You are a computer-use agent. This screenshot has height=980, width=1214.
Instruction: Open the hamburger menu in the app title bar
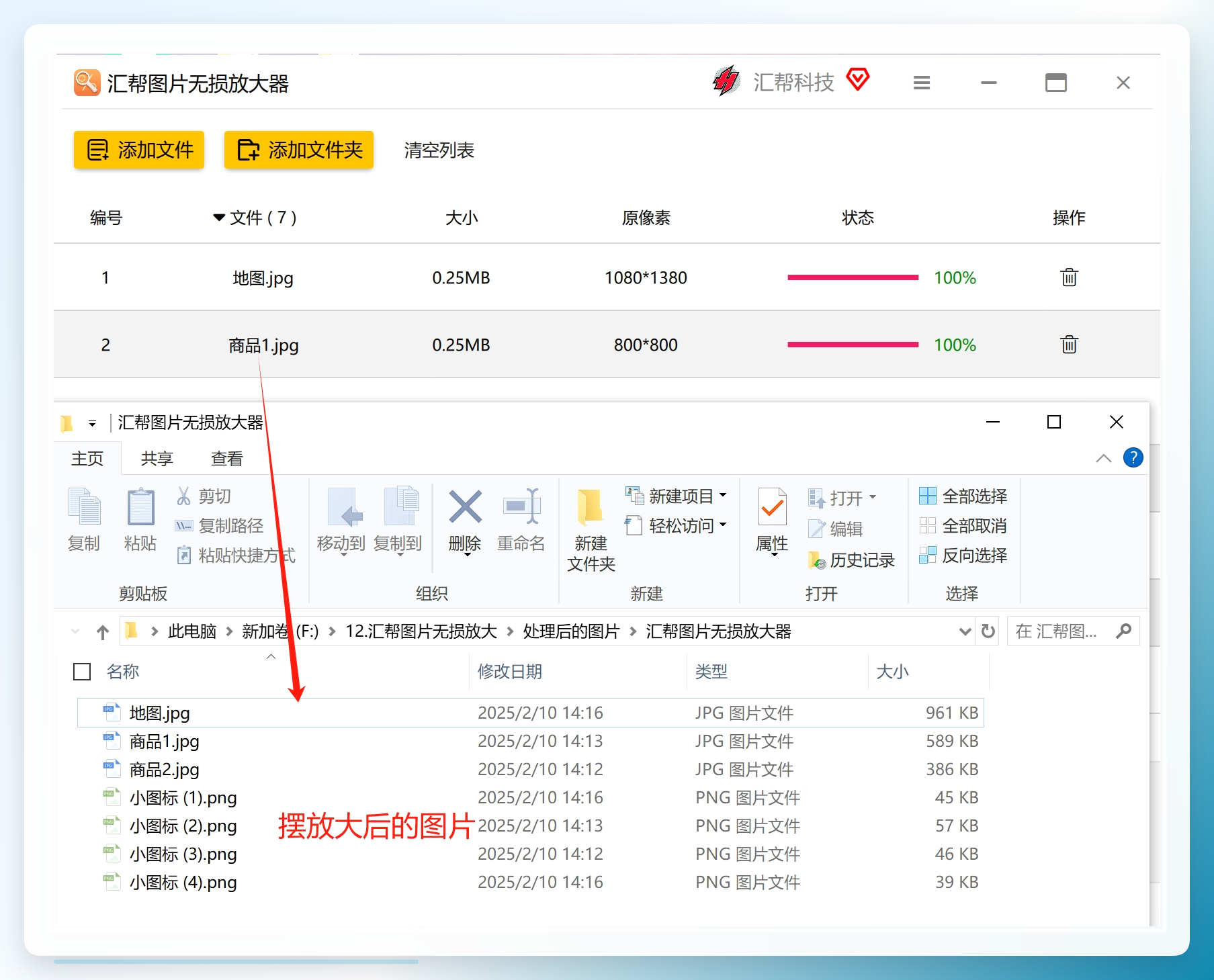click(922, 83)
